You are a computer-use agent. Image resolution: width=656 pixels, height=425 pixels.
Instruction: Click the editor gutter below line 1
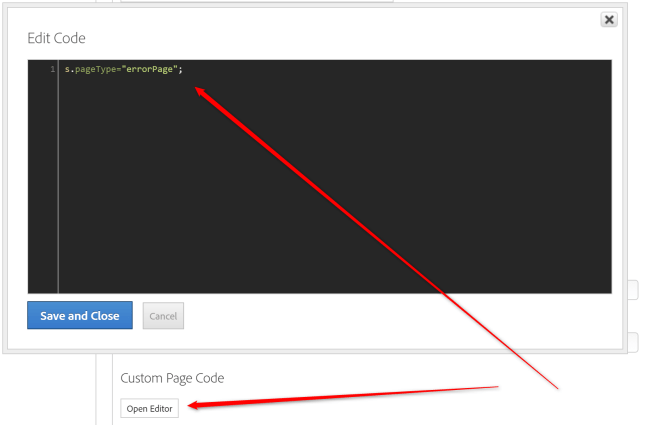point(43,180)
